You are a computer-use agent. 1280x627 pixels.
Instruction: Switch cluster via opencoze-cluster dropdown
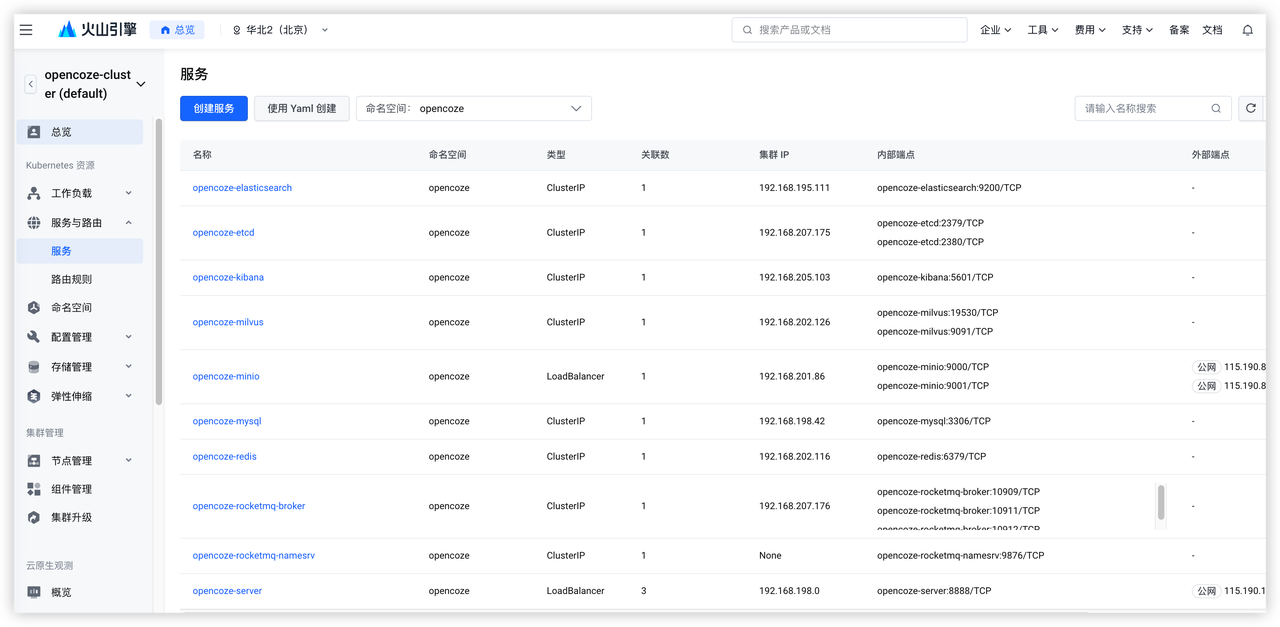pyautogui.click(x=140, y=84)
